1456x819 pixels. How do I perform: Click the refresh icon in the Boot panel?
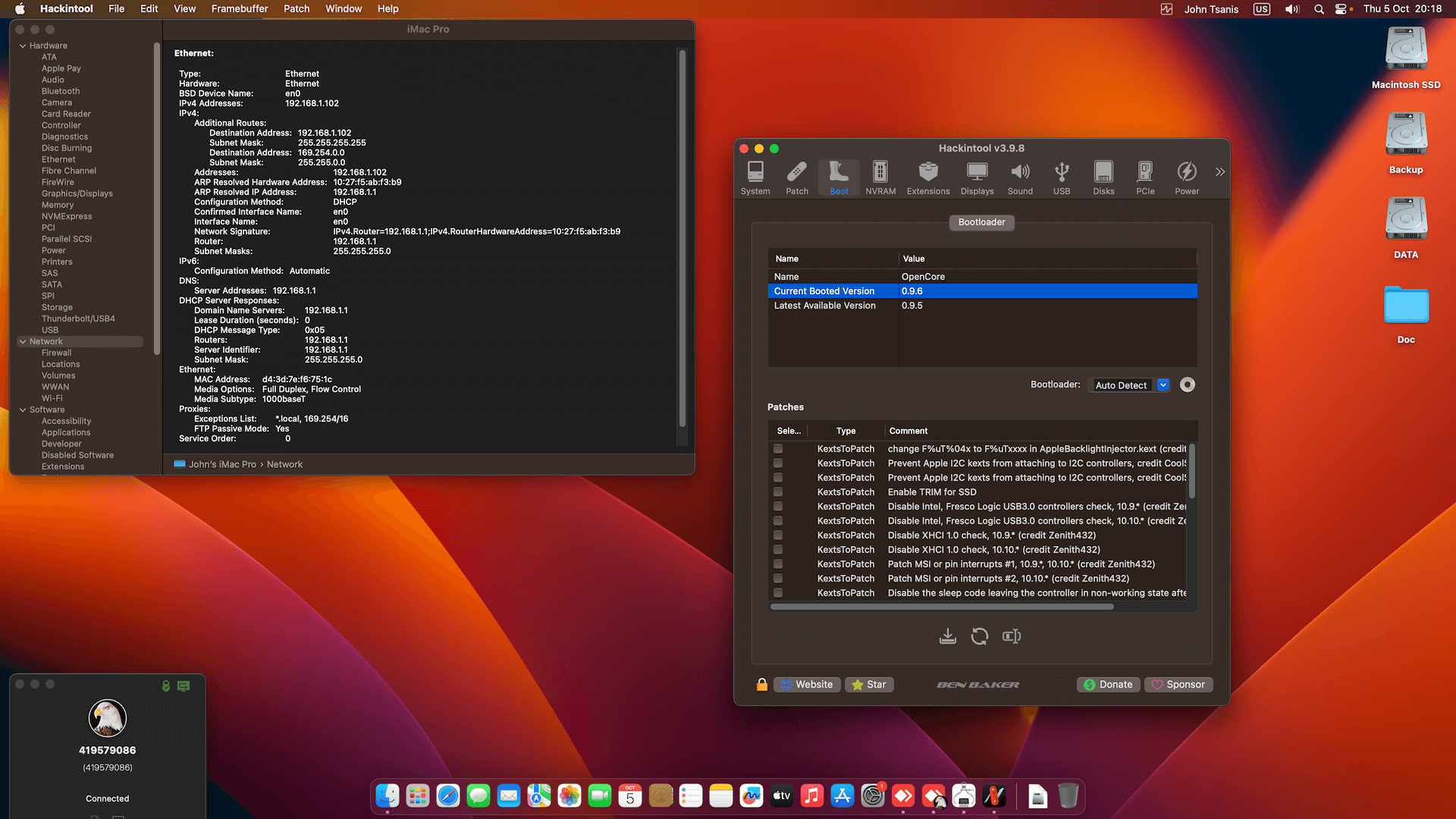pyautogui.click(x=979, y=636)
